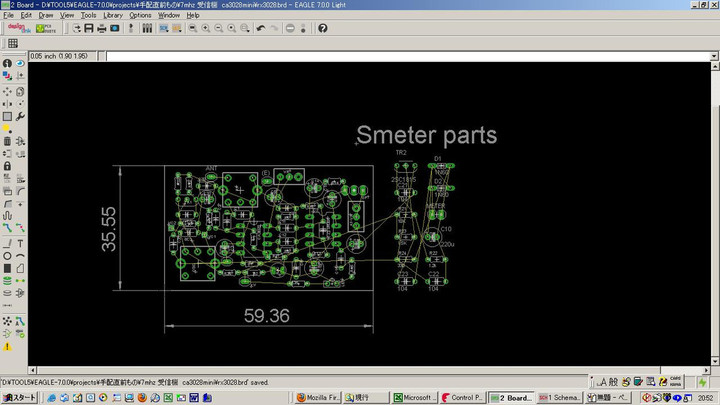Open the grid settings icon
Image resolution: width=720 pixels, height=405 pixels.
[13, 44]
